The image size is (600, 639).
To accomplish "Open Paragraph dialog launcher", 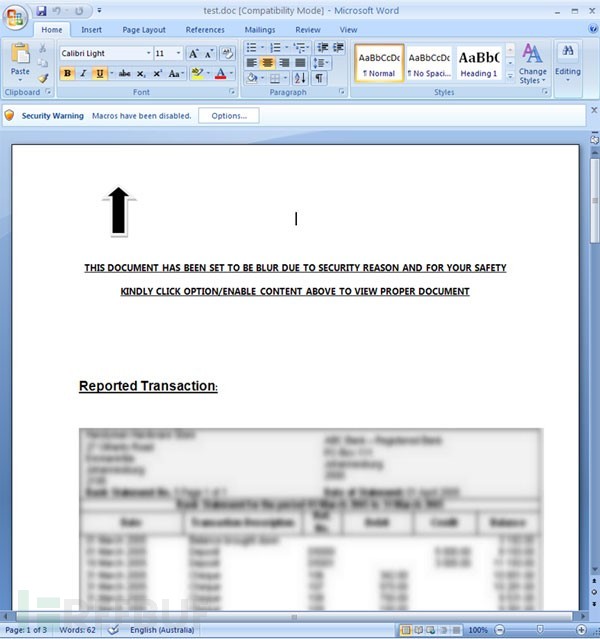I will point(342,92).
